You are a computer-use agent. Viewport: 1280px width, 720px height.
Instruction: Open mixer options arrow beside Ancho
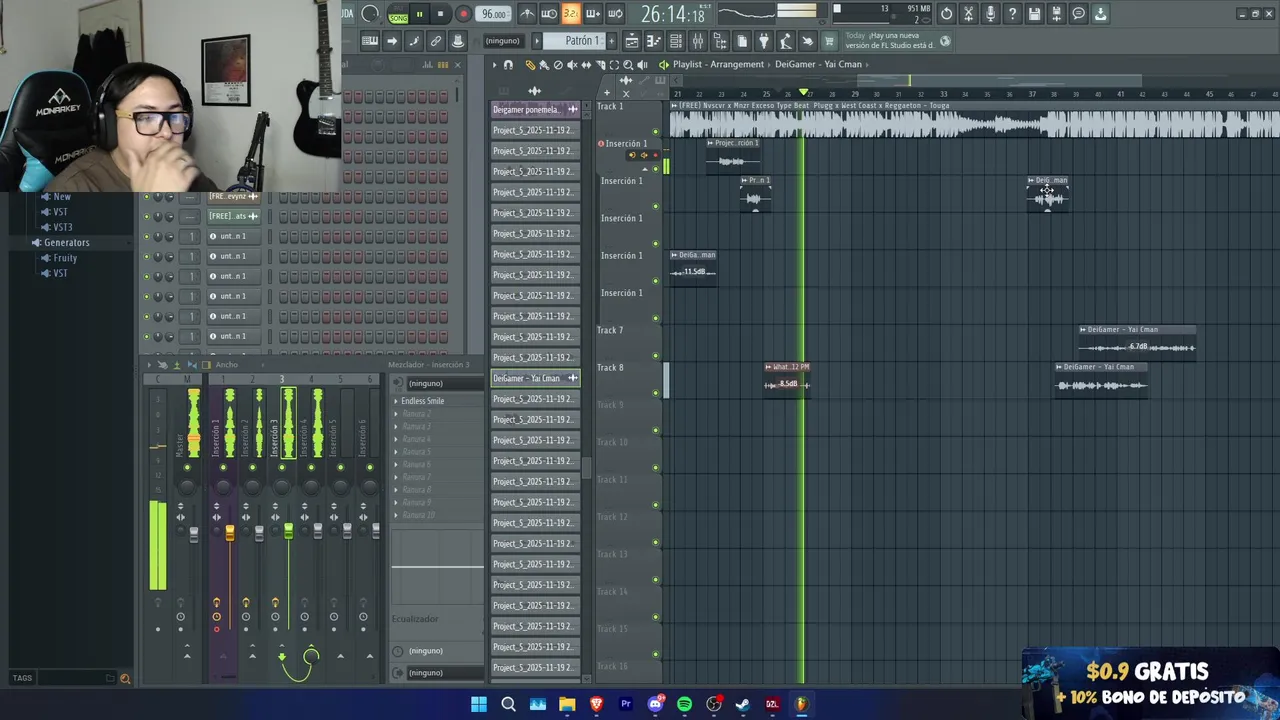[149, 365]
